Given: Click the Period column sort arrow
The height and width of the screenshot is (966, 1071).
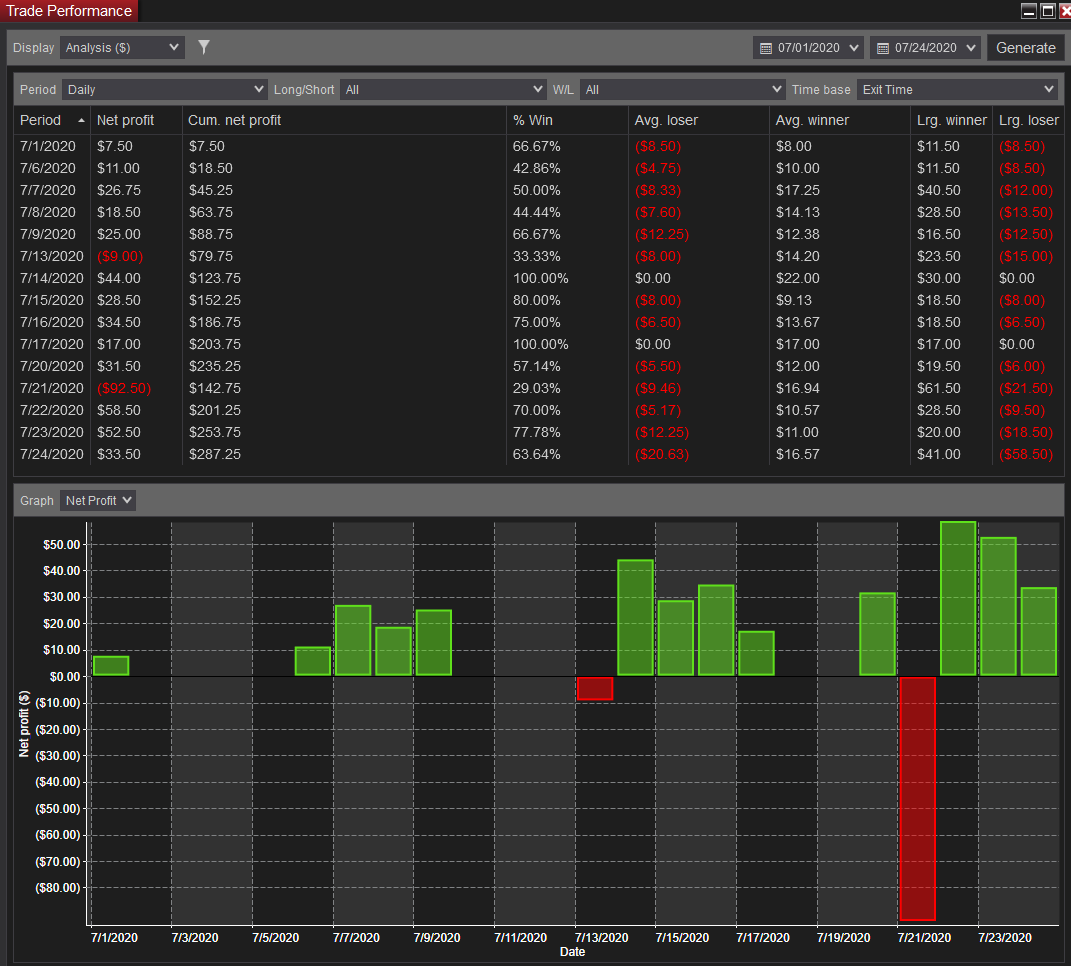Looking at the screenshot, I should click(x=81, y=120).
